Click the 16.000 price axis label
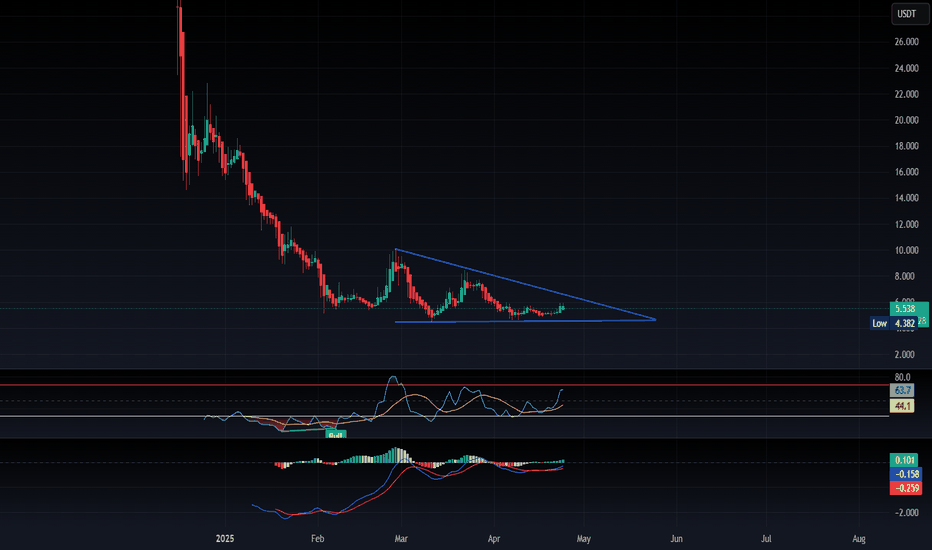Screen dimensions: 932x550 906,172
